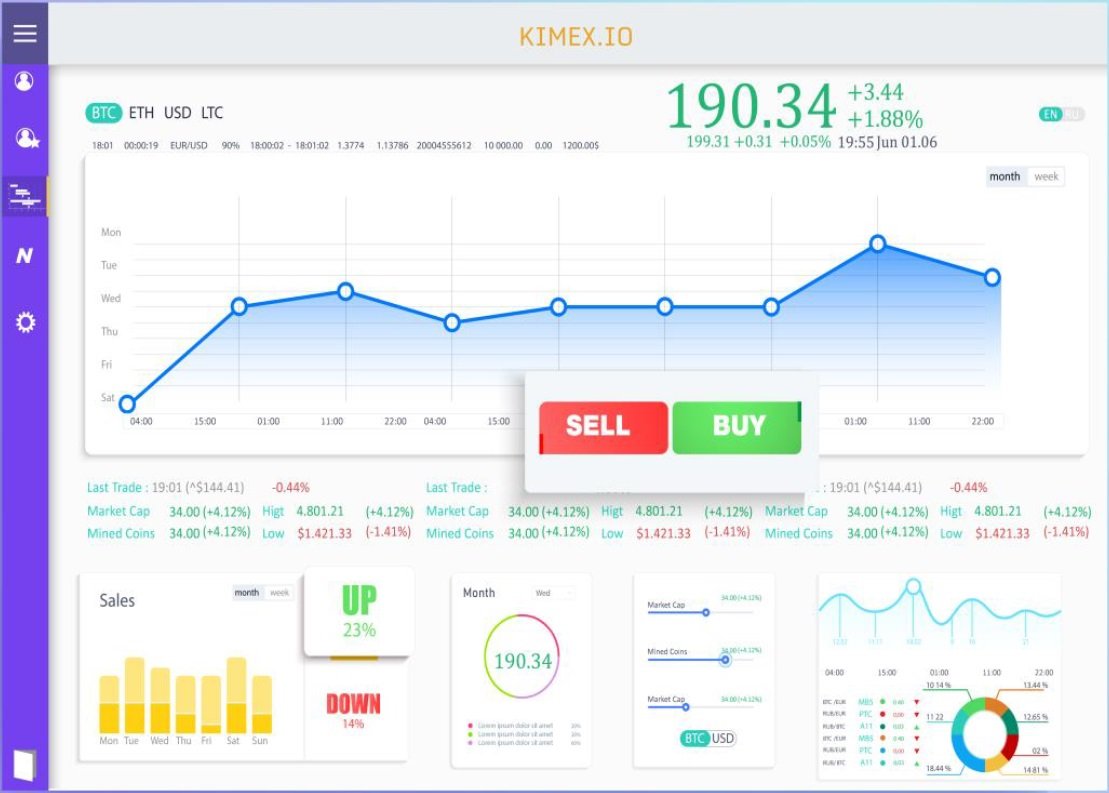Toggle BTC in the BTC/USD switch
Image resolution: width=1109 pixels, height=793 pixels.
tap(694, 739)
